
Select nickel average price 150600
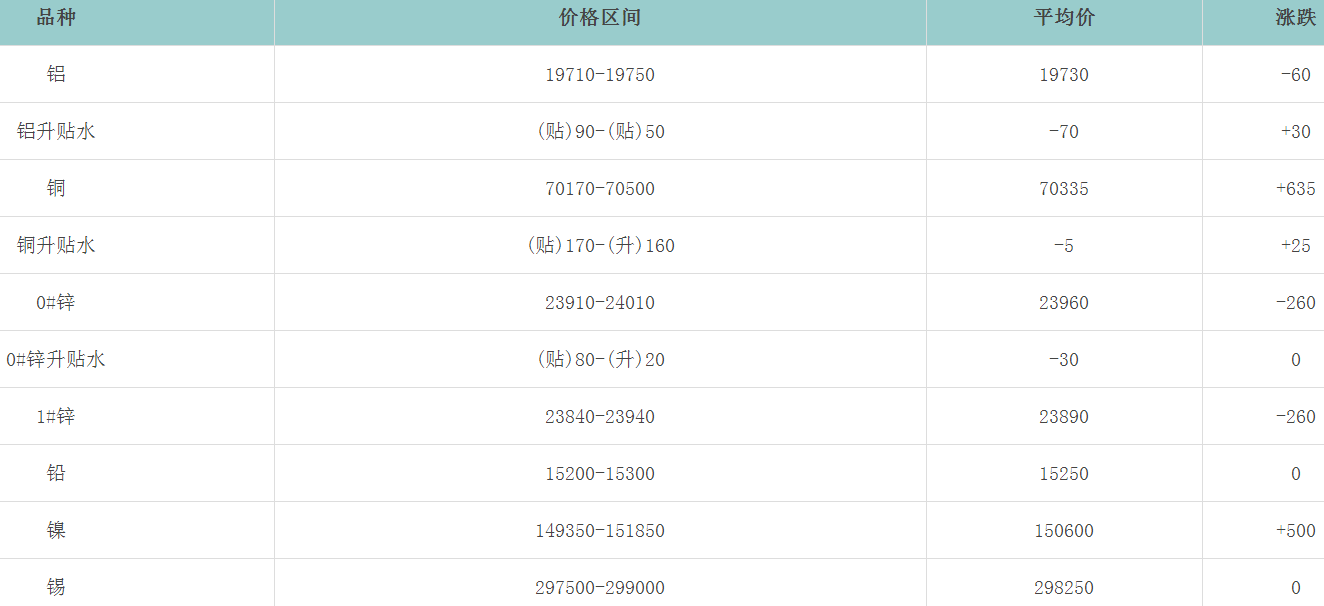tap(1064, 531)
